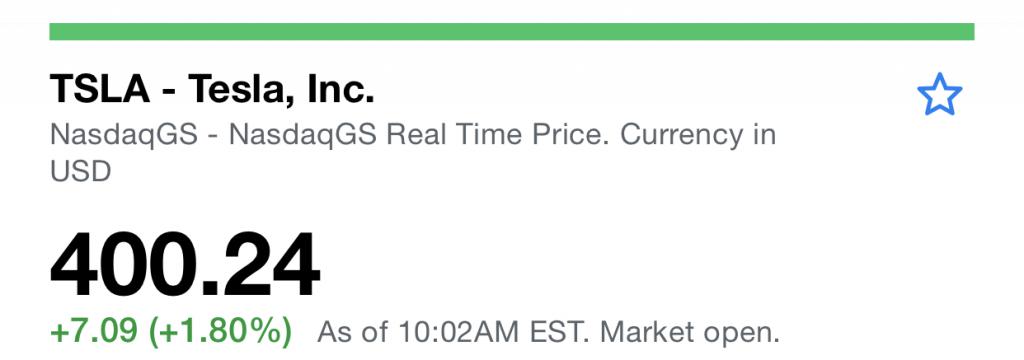Image resolution: width=1024 pixels, height=360 pixels.
Task: Add TSLA to watchlist with star icon
Action: [x=940, y=95]
